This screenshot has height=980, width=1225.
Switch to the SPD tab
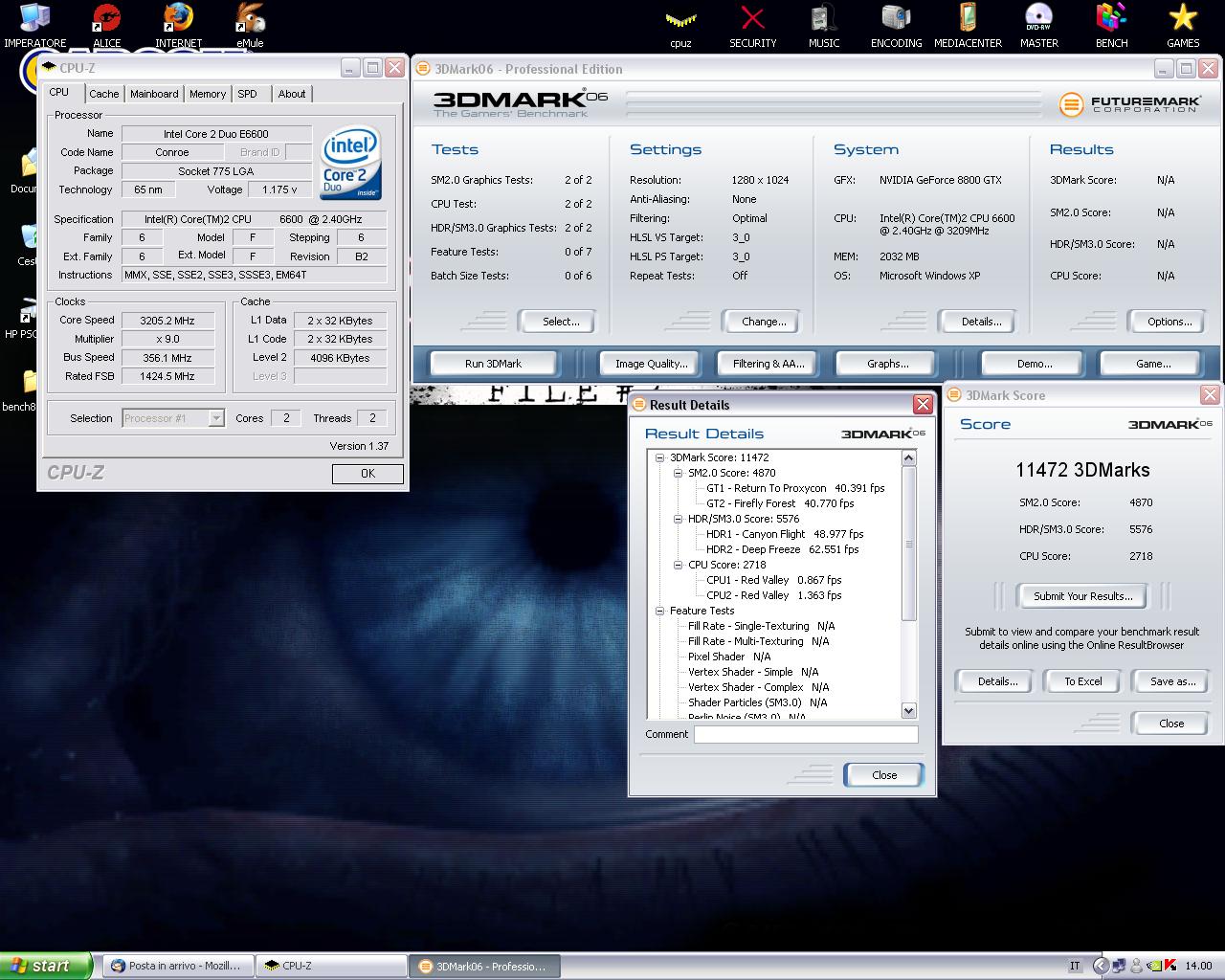[248, 94]
